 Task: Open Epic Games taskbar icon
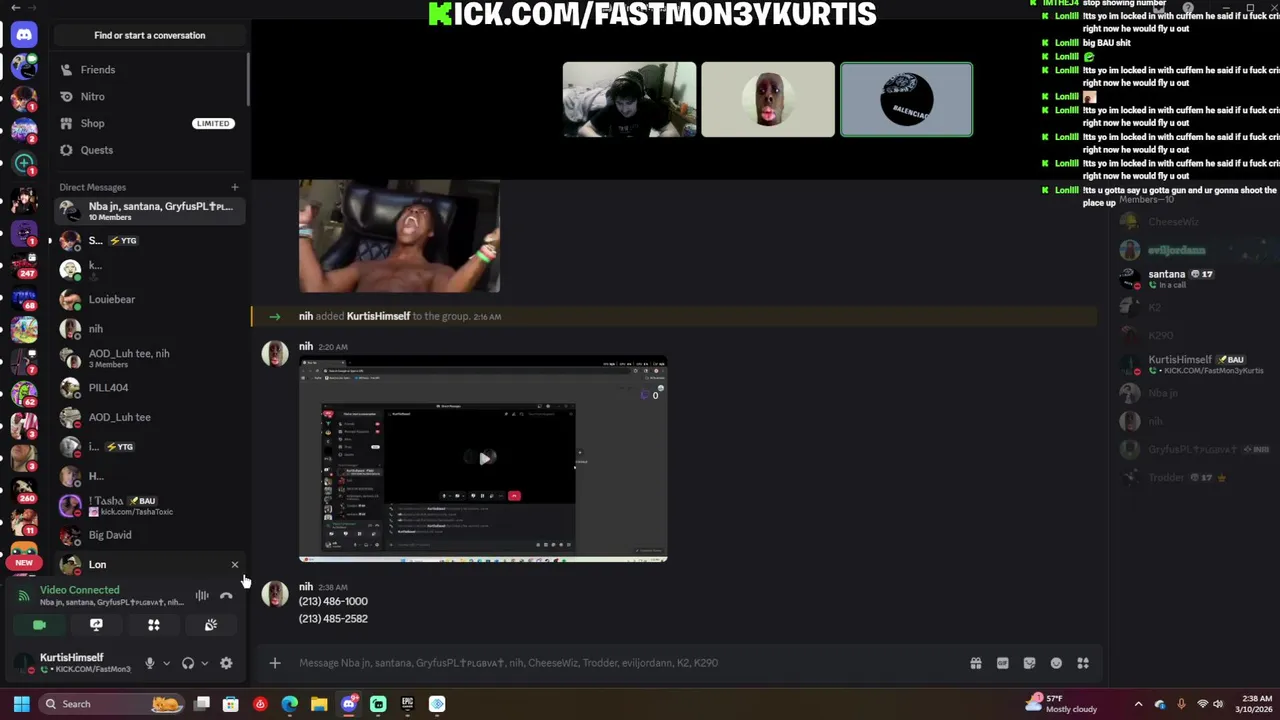click(407, 704)
